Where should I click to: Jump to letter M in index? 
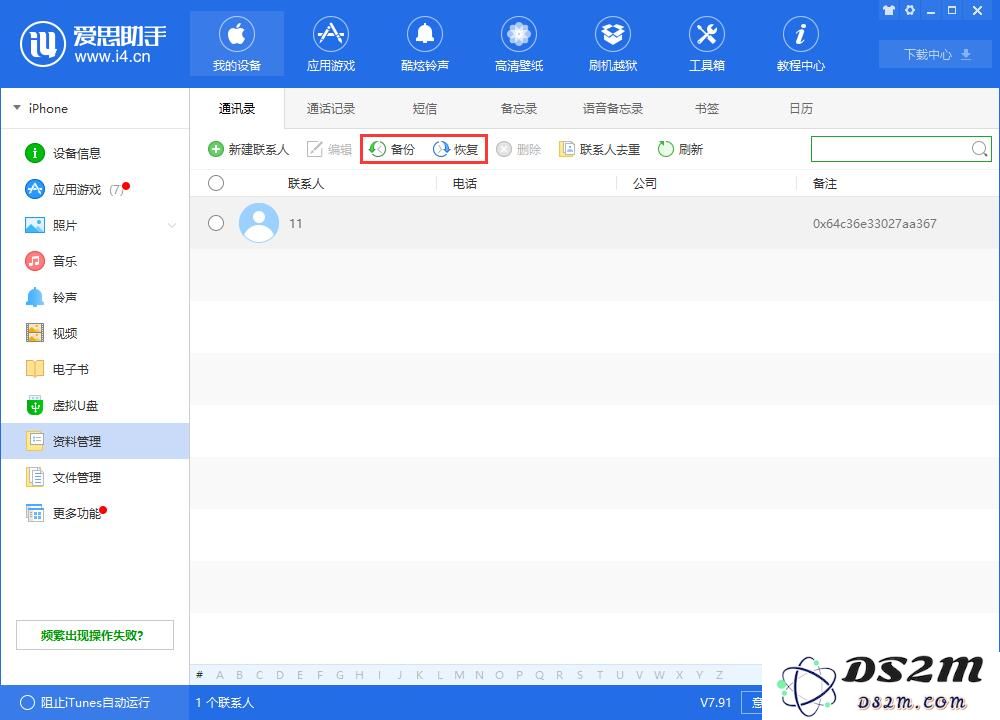pos(459,675)
